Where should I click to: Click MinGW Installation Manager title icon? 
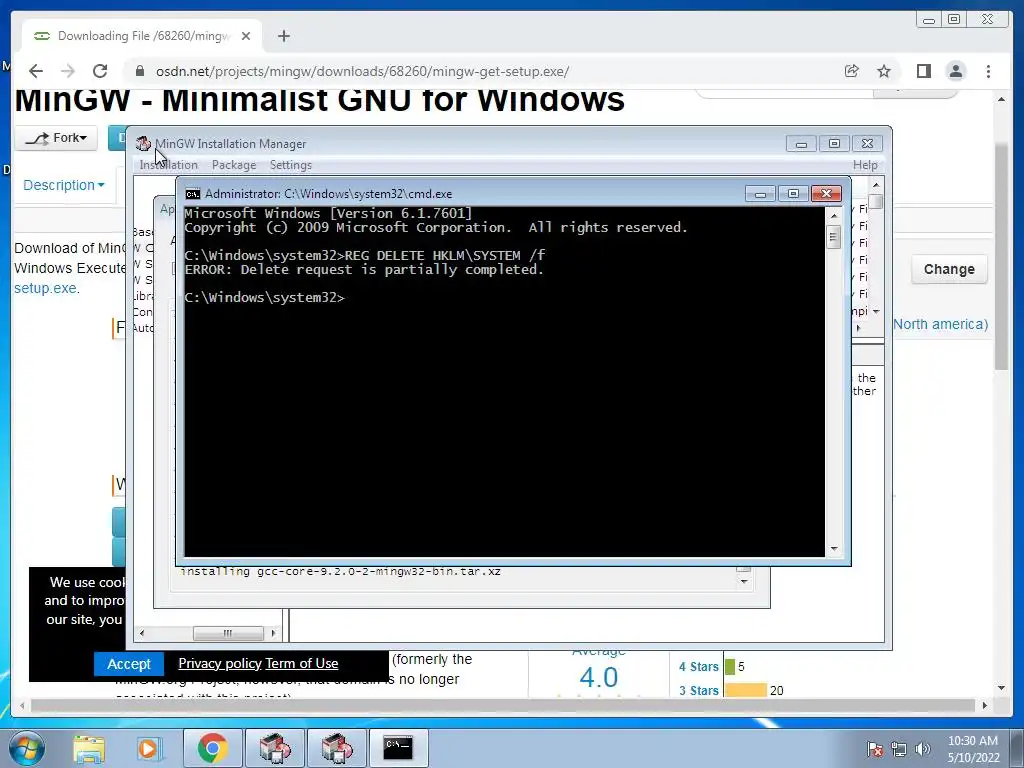[x=143, y=144]
